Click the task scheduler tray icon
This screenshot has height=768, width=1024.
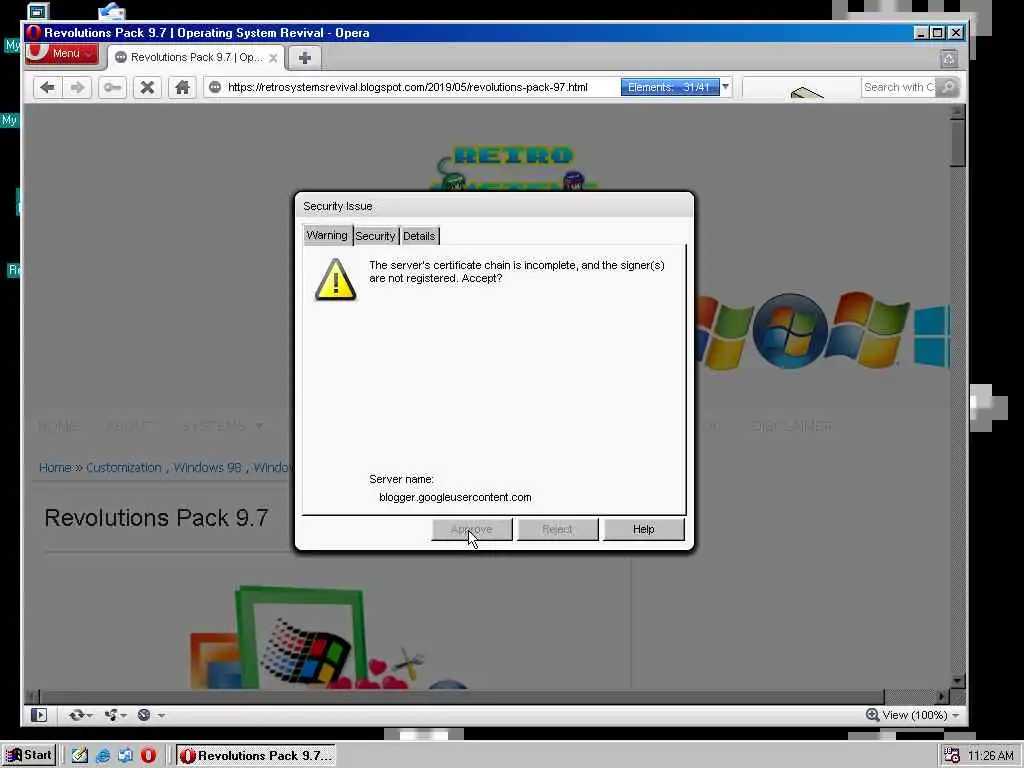952,756
